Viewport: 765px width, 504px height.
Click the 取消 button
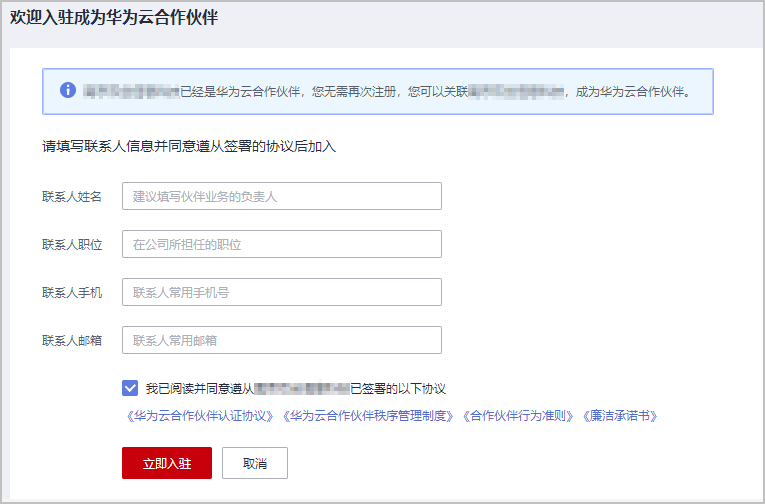pyautogui.click(x=255, y=463)
